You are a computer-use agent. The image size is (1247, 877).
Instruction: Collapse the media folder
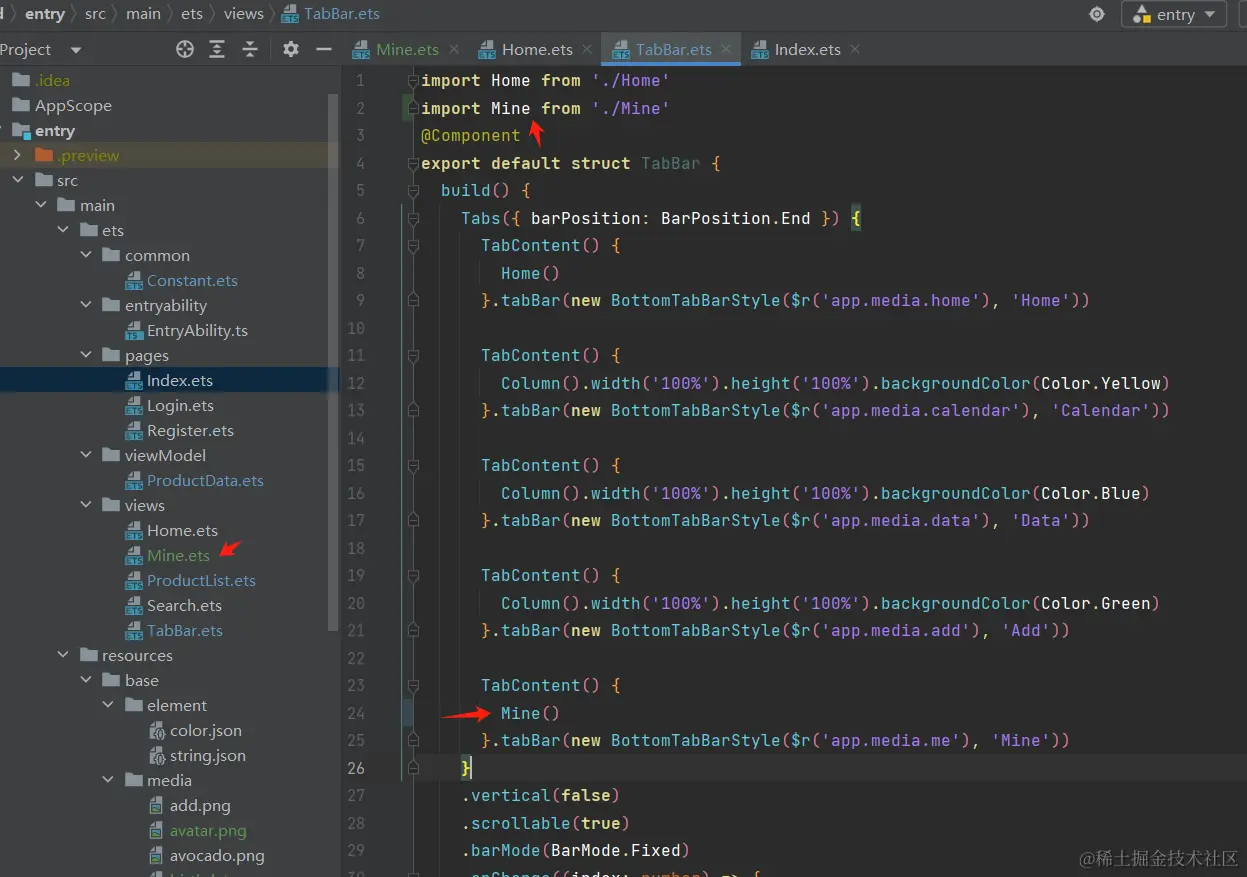pos(109,780)
